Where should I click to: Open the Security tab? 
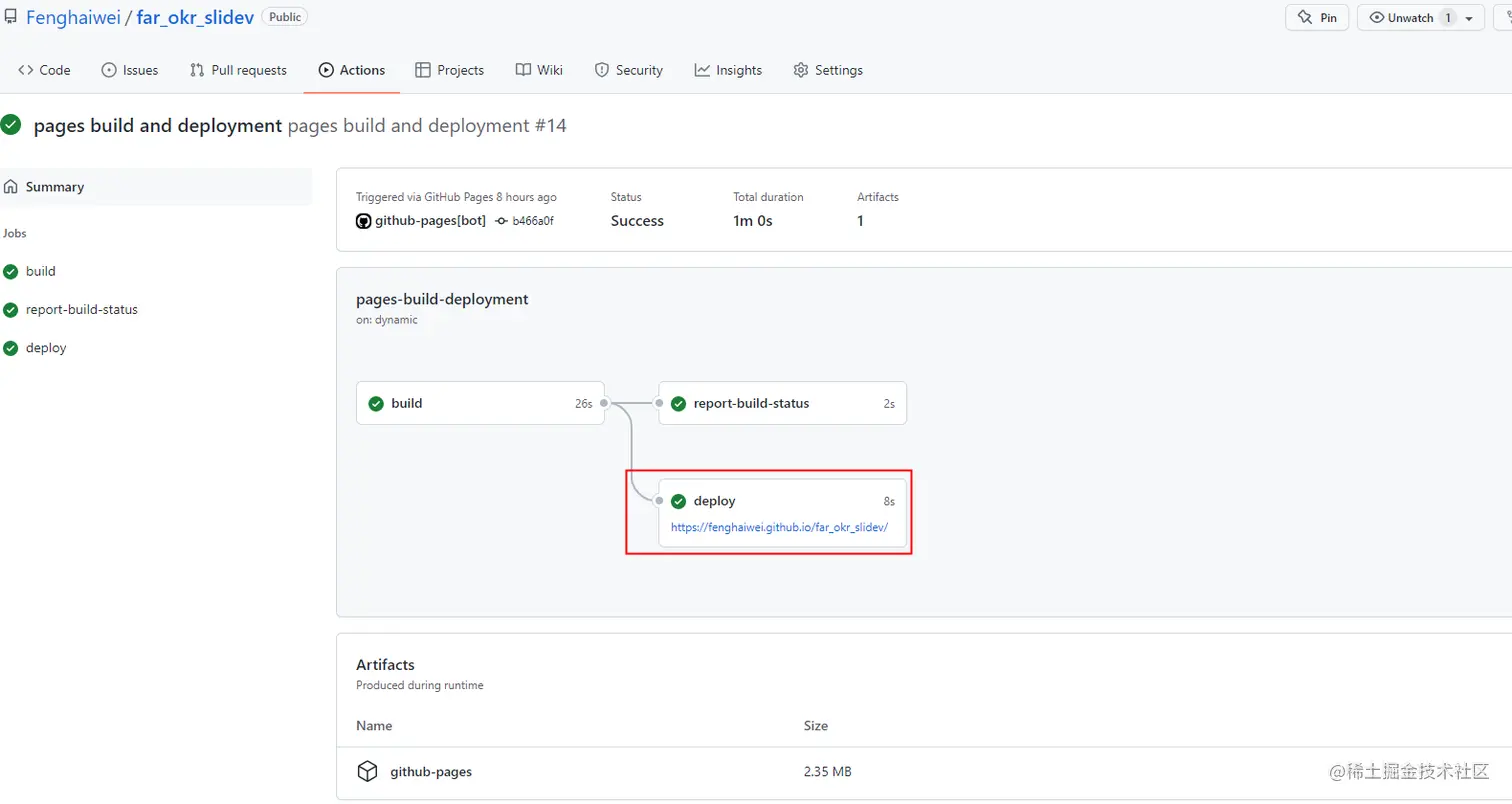[x=629, y=70]
